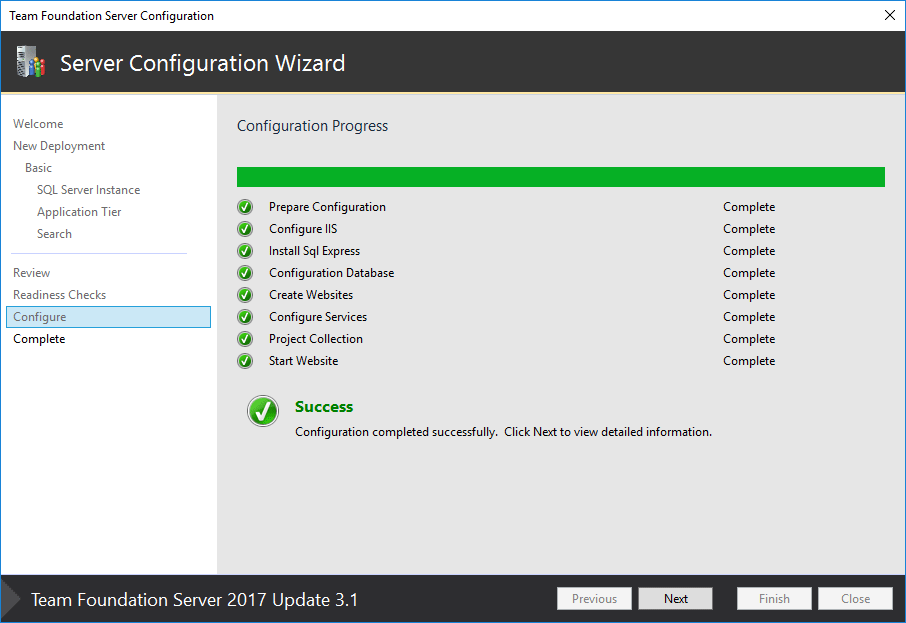Select the Search step in sidebar
This screenshot has height=623, width=906.
click(x=54, y=233)
